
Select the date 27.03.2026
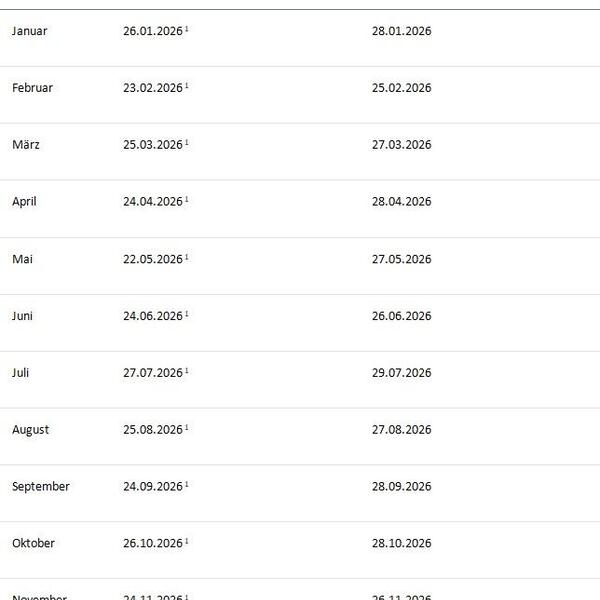[401, 145]
